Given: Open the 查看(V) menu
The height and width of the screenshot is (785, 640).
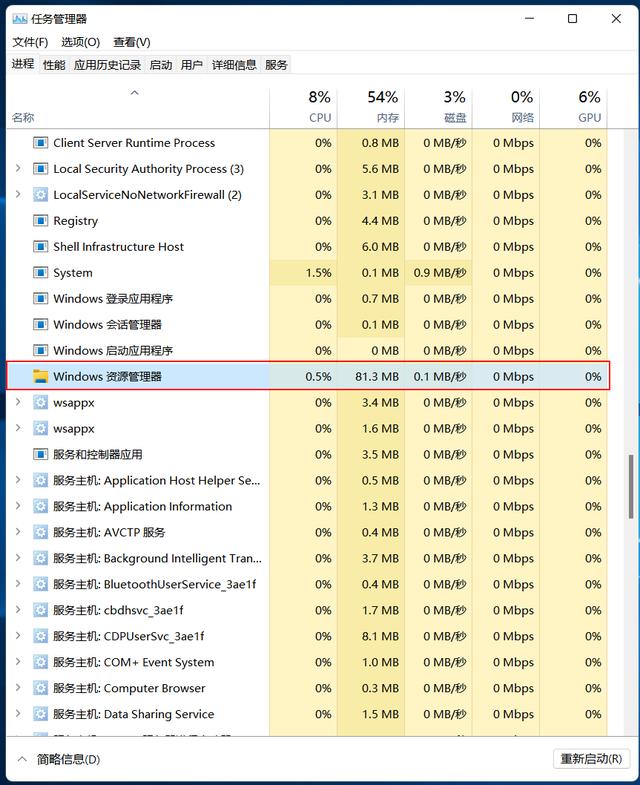Looking at the screenshot, I should (132, 42).
